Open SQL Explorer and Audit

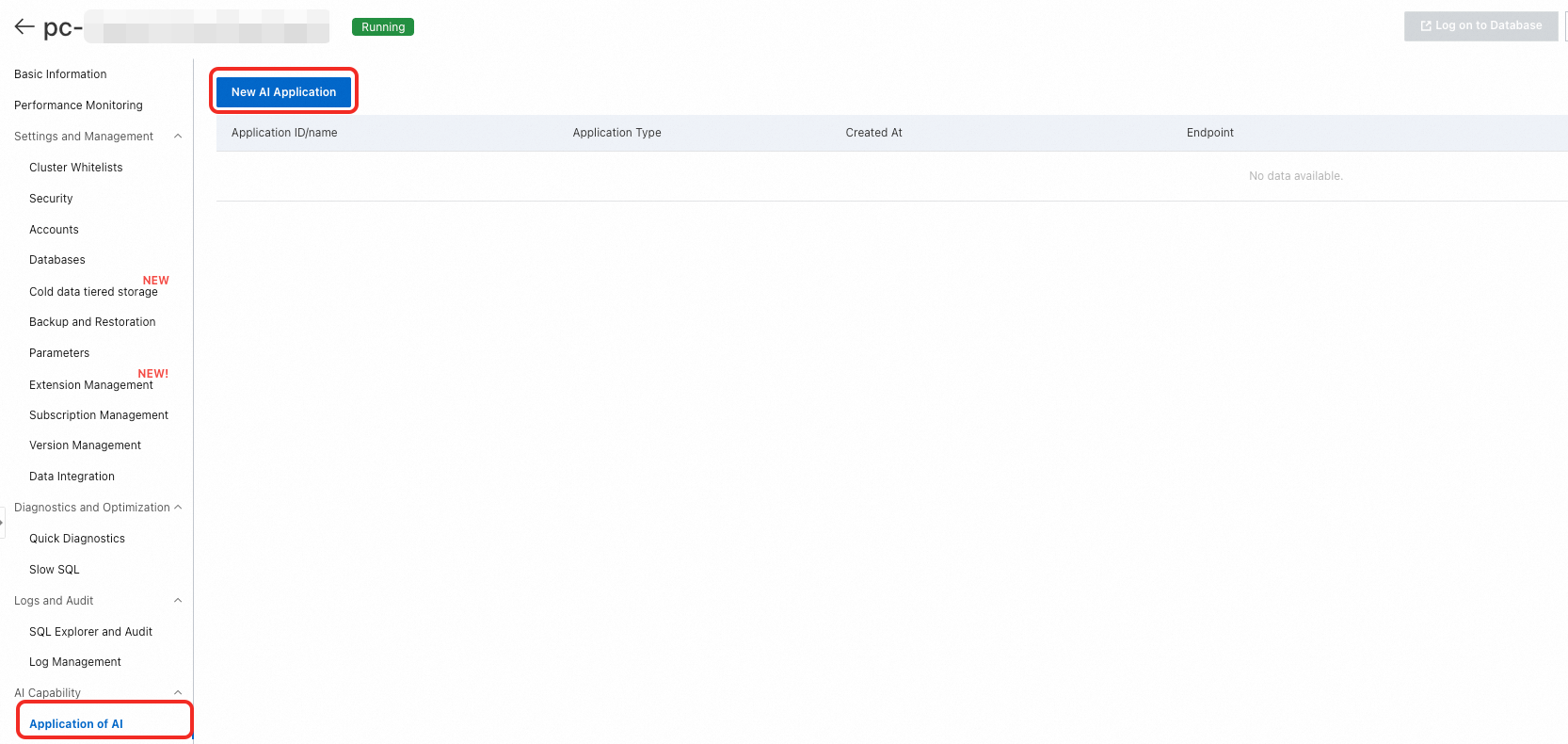point(90,632)
